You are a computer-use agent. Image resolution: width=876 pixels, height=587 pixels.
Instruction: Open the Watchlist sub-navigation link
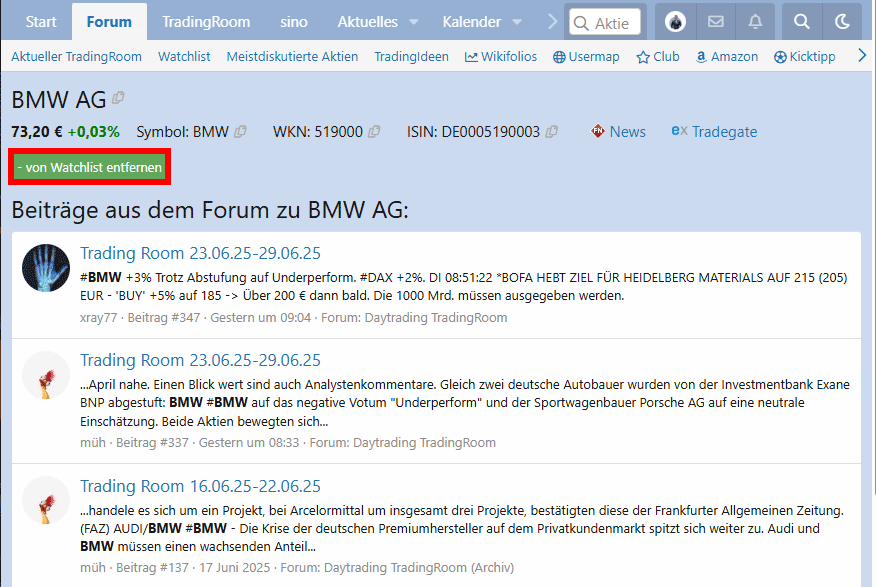[184, 56]
